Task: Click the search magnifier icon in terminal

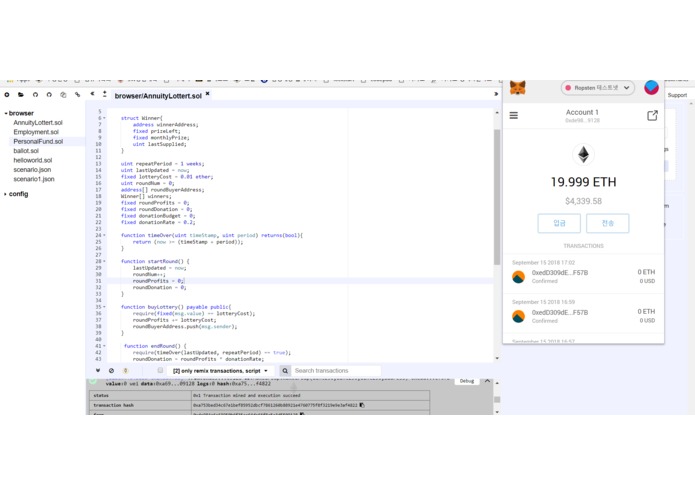Action: (285, 371)
